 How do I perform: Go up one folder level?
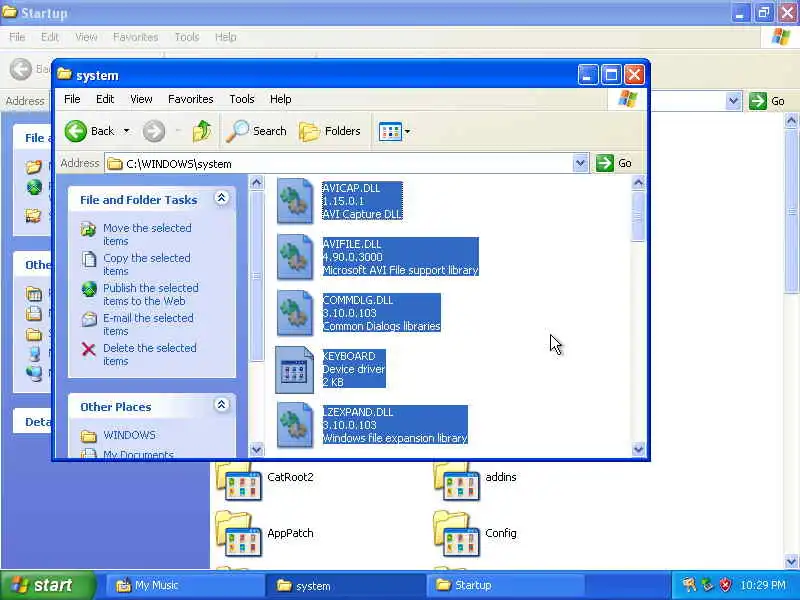click(202, 131)
